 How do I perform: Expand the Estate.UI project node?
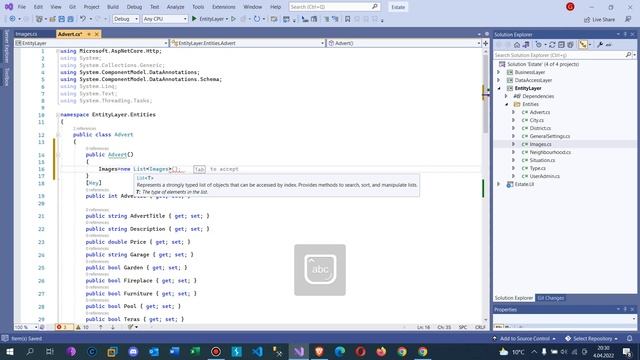[x=498, y=184]
